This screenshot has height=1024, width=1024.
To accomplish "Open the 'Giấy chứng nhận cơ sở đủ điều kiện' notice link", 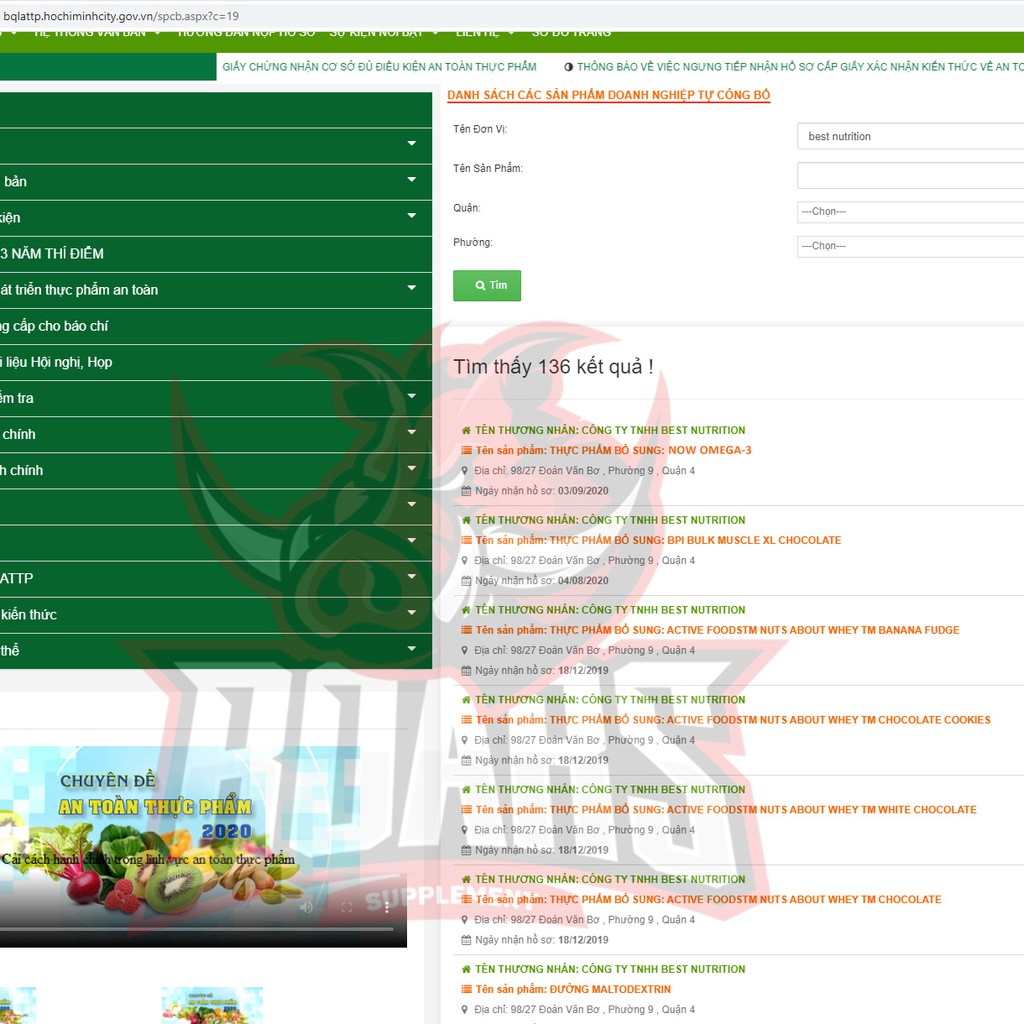I will point(379,67).
